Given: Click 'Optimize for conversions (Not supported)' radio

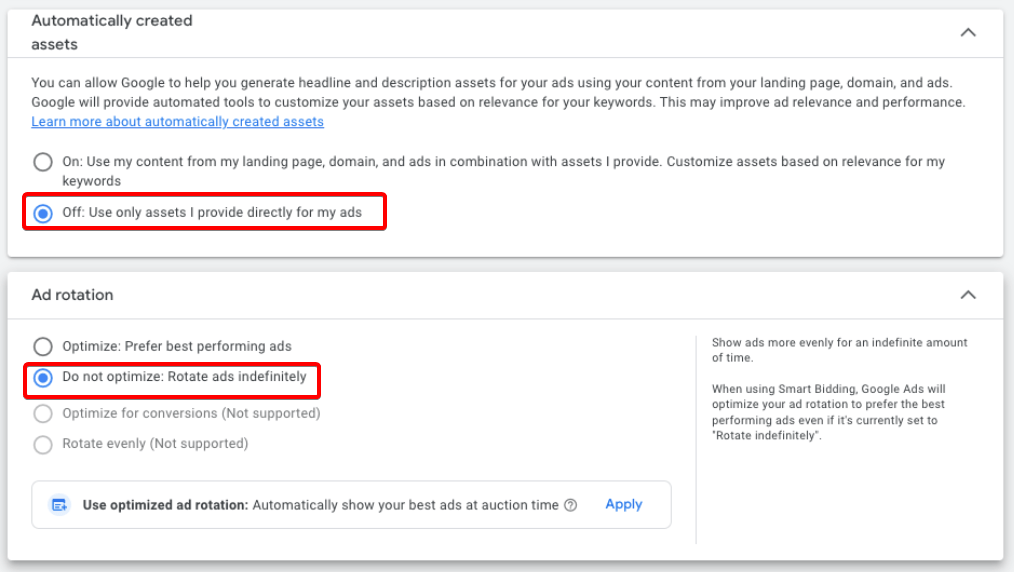Looking at the screenshot, I should 43,414.
